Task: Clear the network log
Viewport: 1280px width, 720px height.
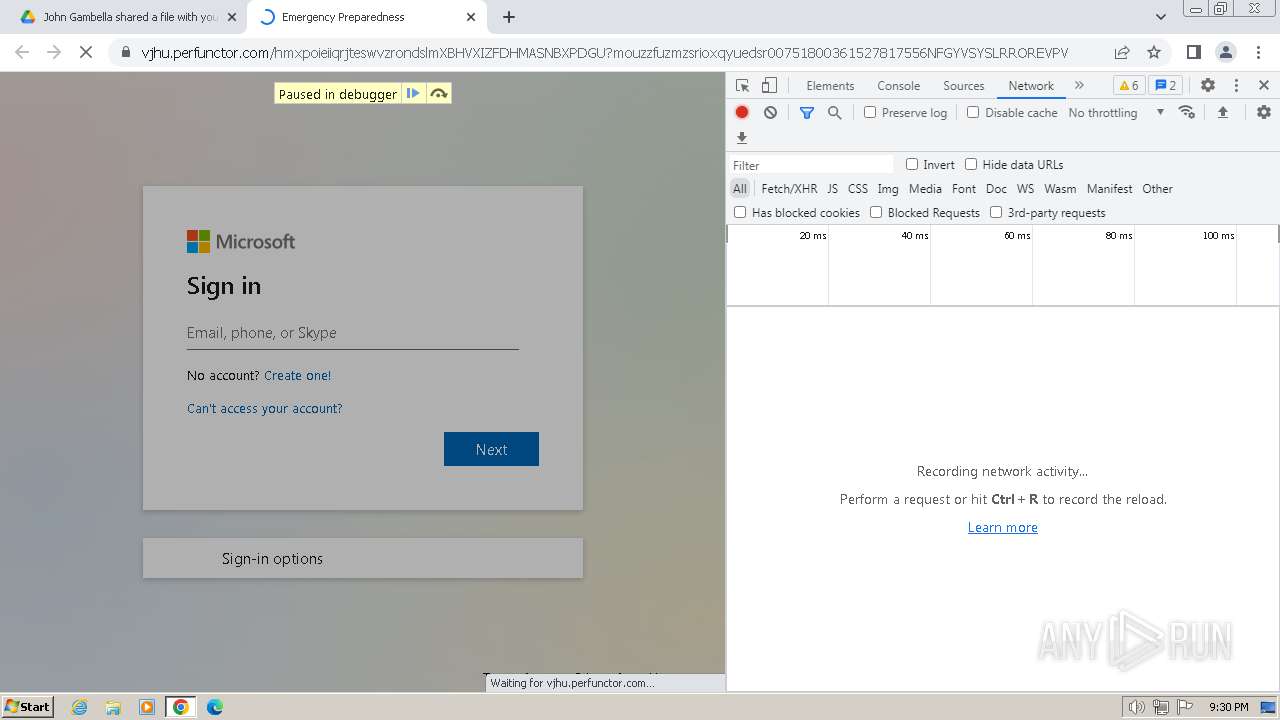Action: pos(770,113)
